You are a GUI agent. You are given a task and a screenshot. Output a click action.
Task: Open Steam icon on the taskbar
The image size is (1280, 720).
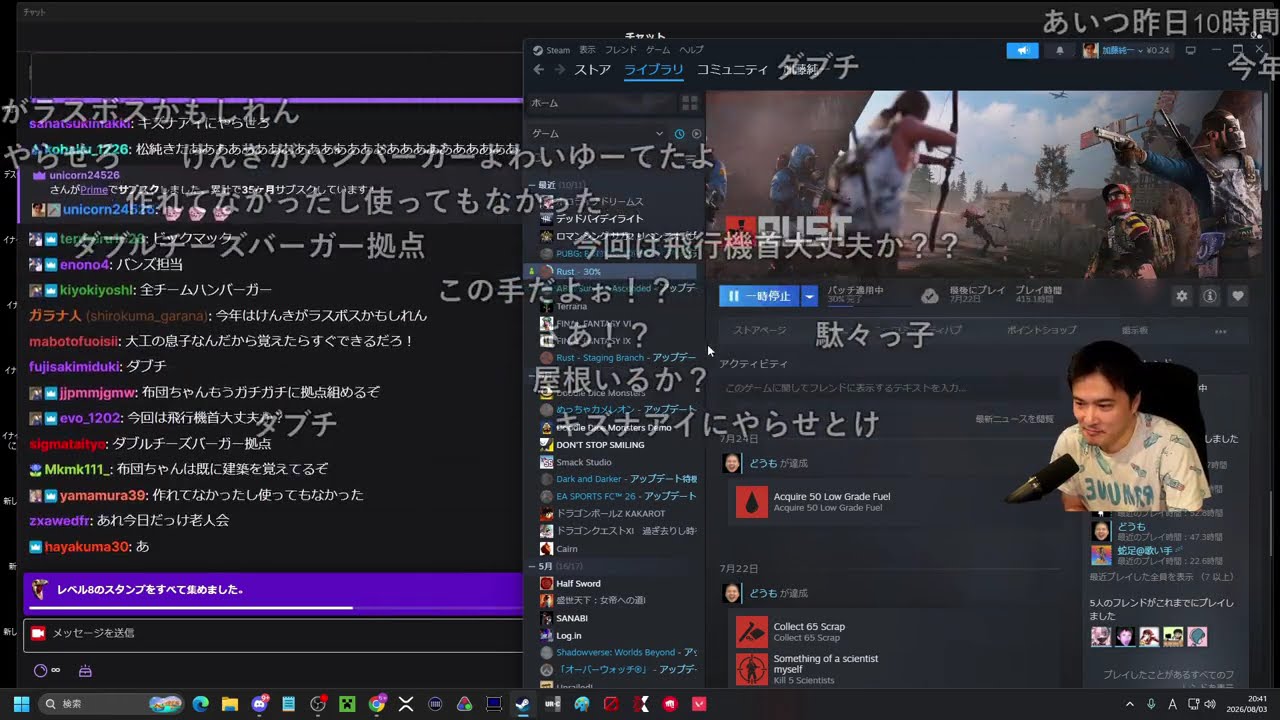click(x=523, y=704)
